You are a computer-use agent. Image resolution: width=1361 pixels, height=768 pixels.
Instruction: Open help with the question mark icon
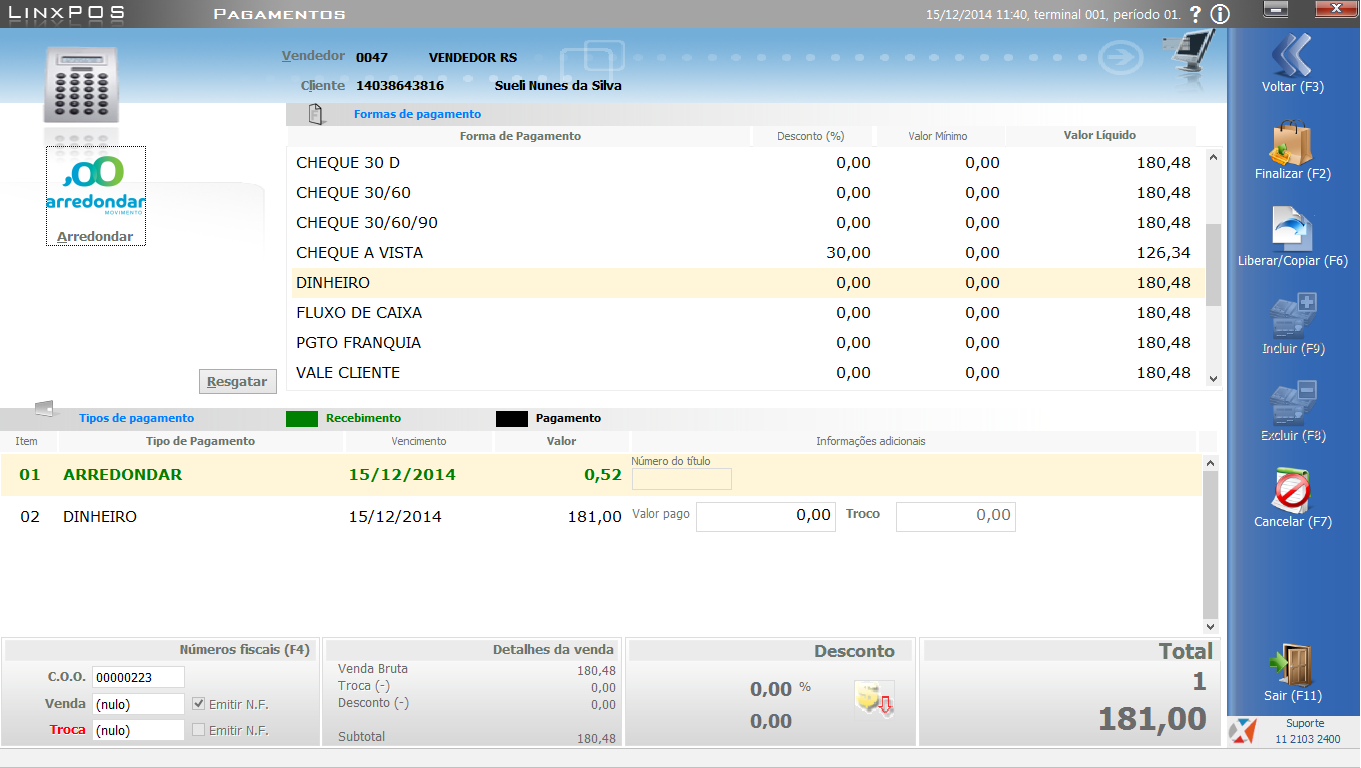coord(1195,14)
